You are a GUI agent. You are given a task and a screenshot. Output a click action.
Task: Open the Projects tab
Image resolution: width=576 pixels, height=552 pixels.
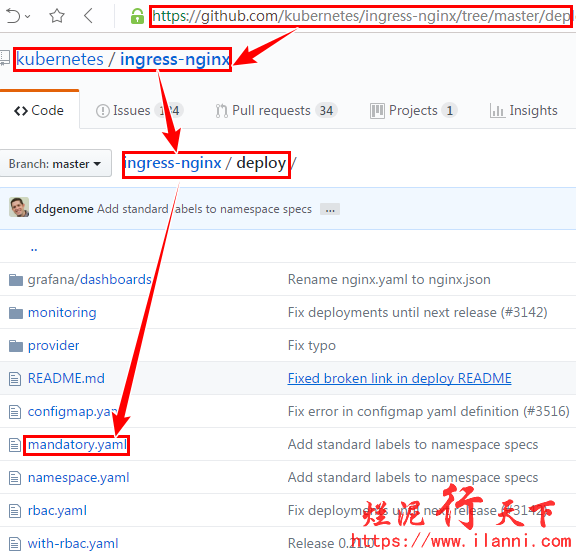(x=413, y=111)
